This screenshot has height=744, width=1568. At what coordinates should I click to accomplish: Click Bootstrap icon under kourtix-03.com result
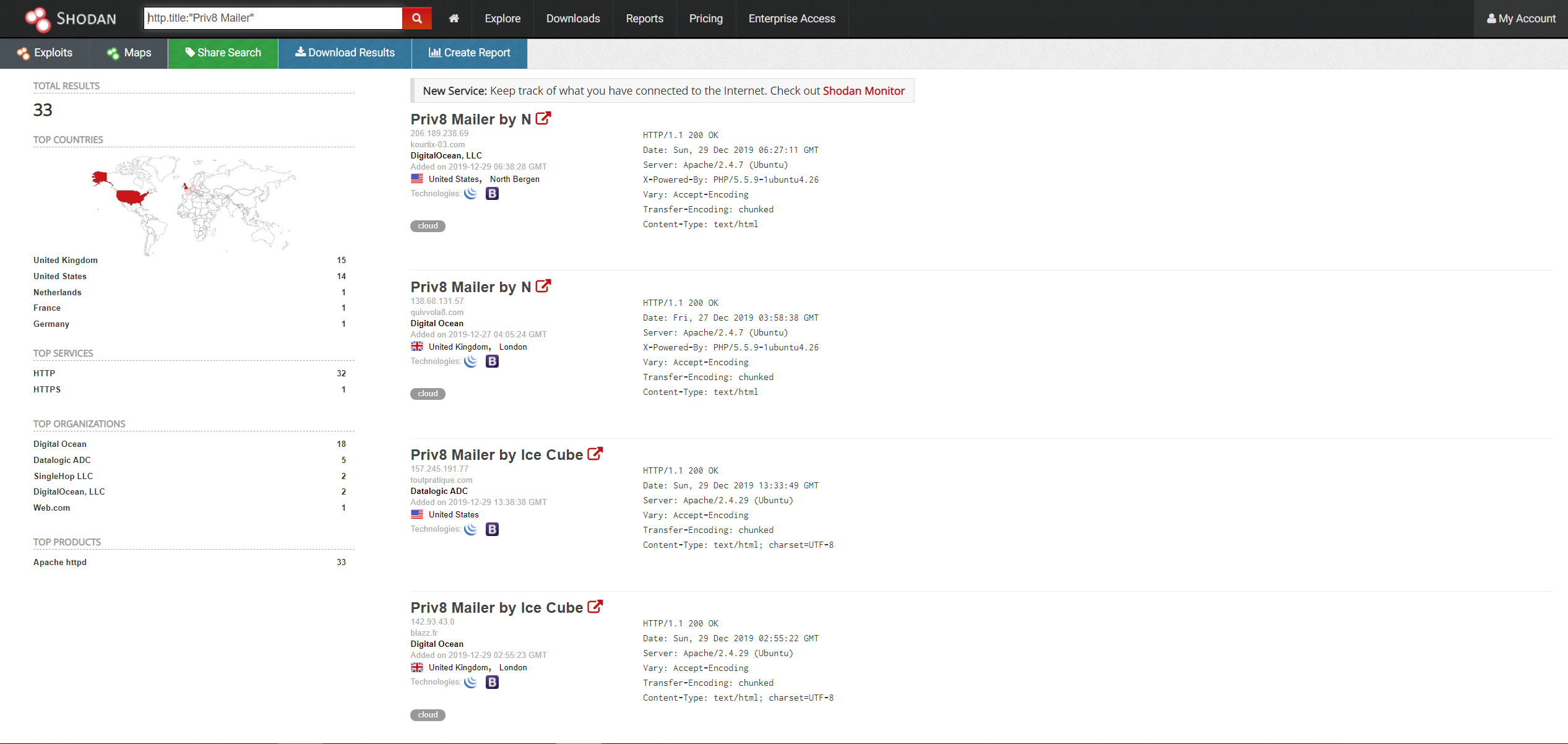(x=492, y=194)
